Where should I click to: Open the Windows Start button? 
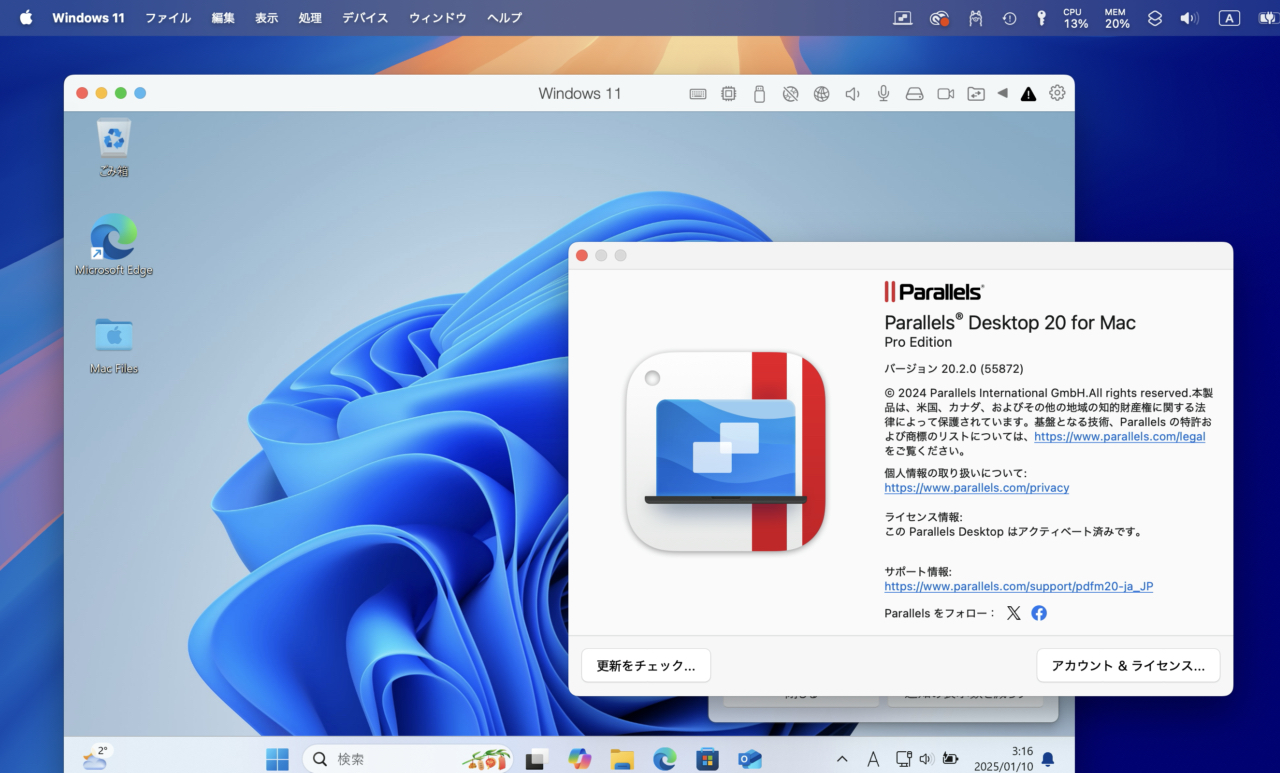pos(277,759)
